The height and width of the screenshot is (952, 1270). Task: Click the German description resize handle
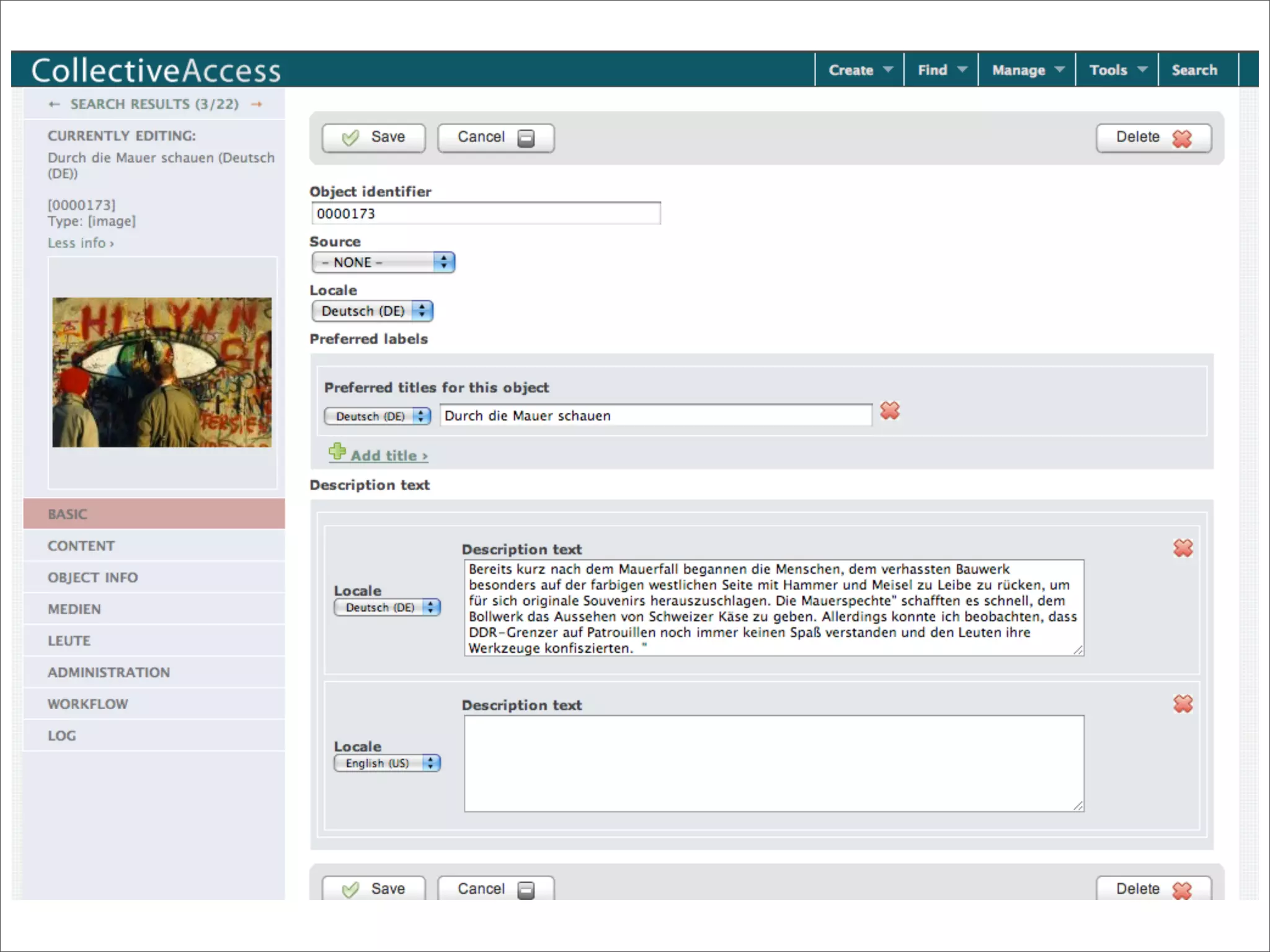(1078, 650)
